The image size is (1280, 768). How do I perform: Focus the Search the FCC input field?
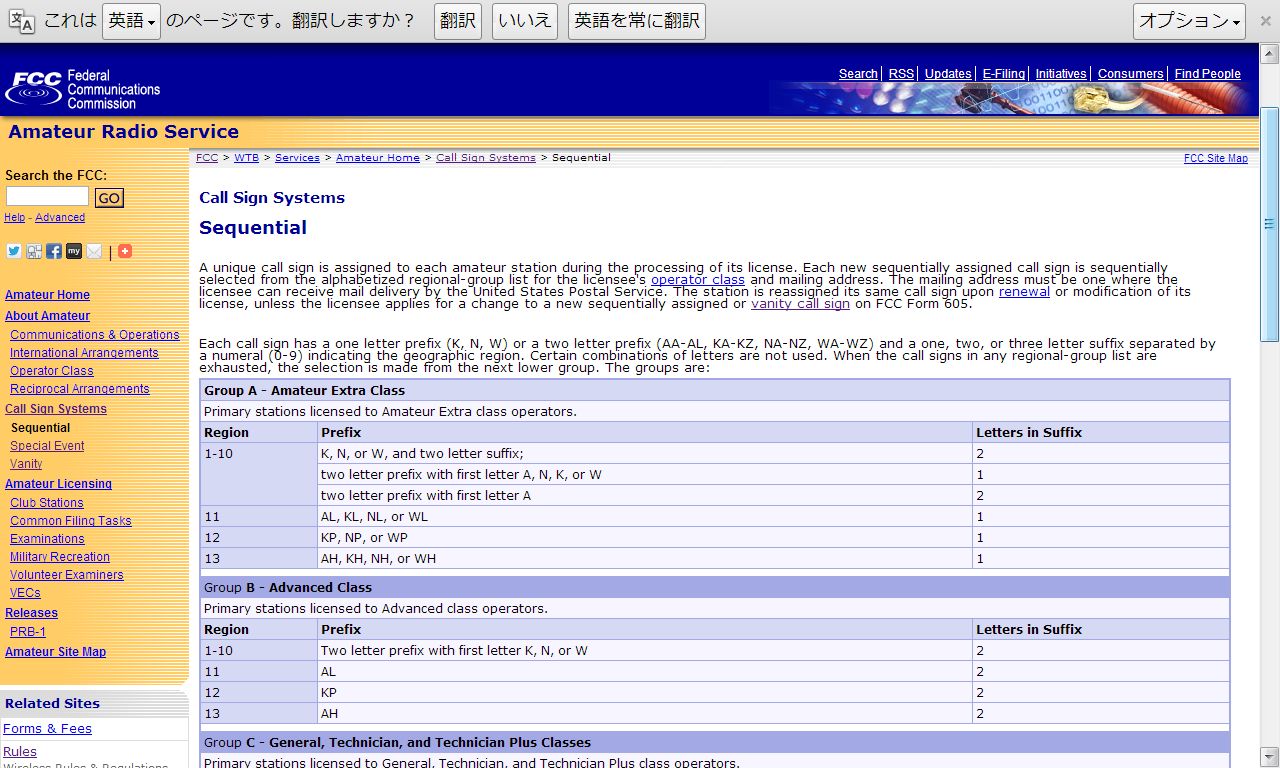48,197
